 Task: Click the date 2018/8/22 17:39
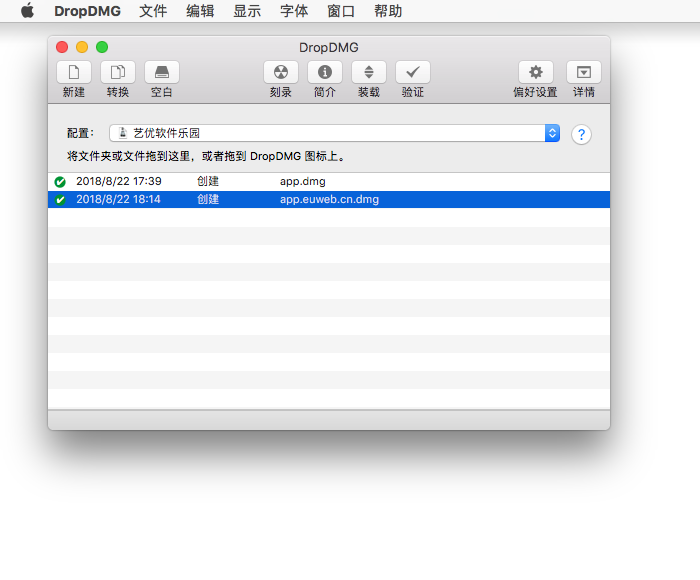pyautogui.click(x=119, y=181)
